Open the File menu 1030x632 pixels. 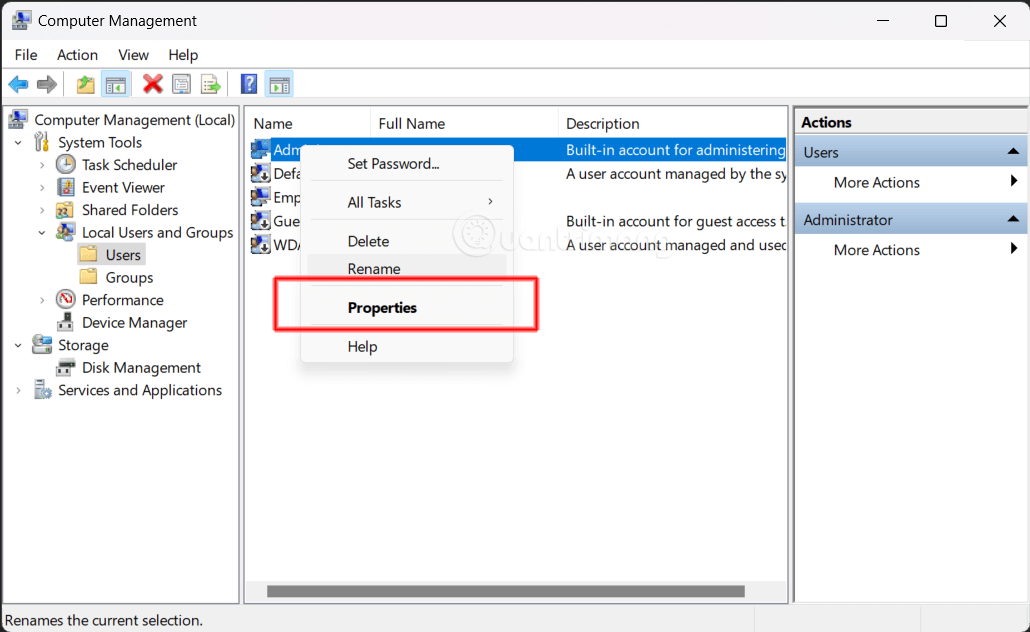[x=26, y=55]
